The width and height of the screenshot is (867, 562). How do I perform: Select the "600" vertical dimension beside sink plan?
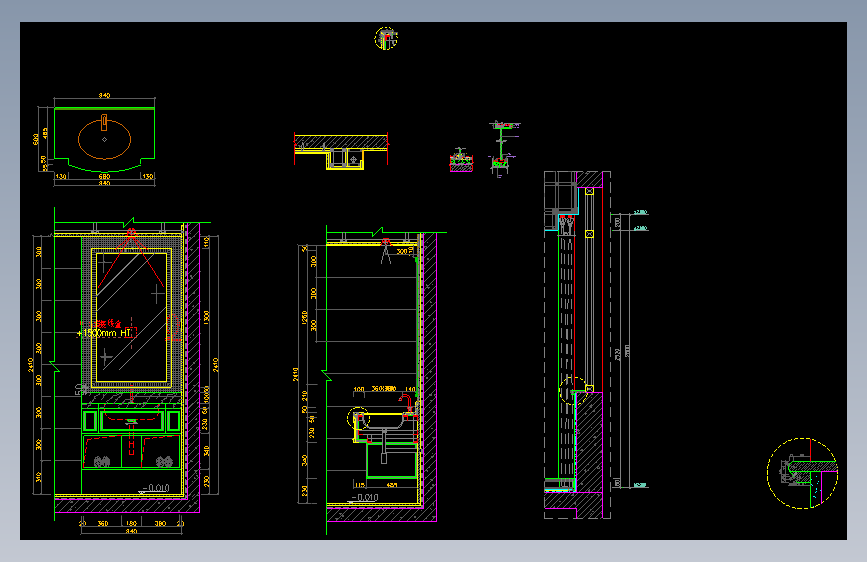(36, 139)
